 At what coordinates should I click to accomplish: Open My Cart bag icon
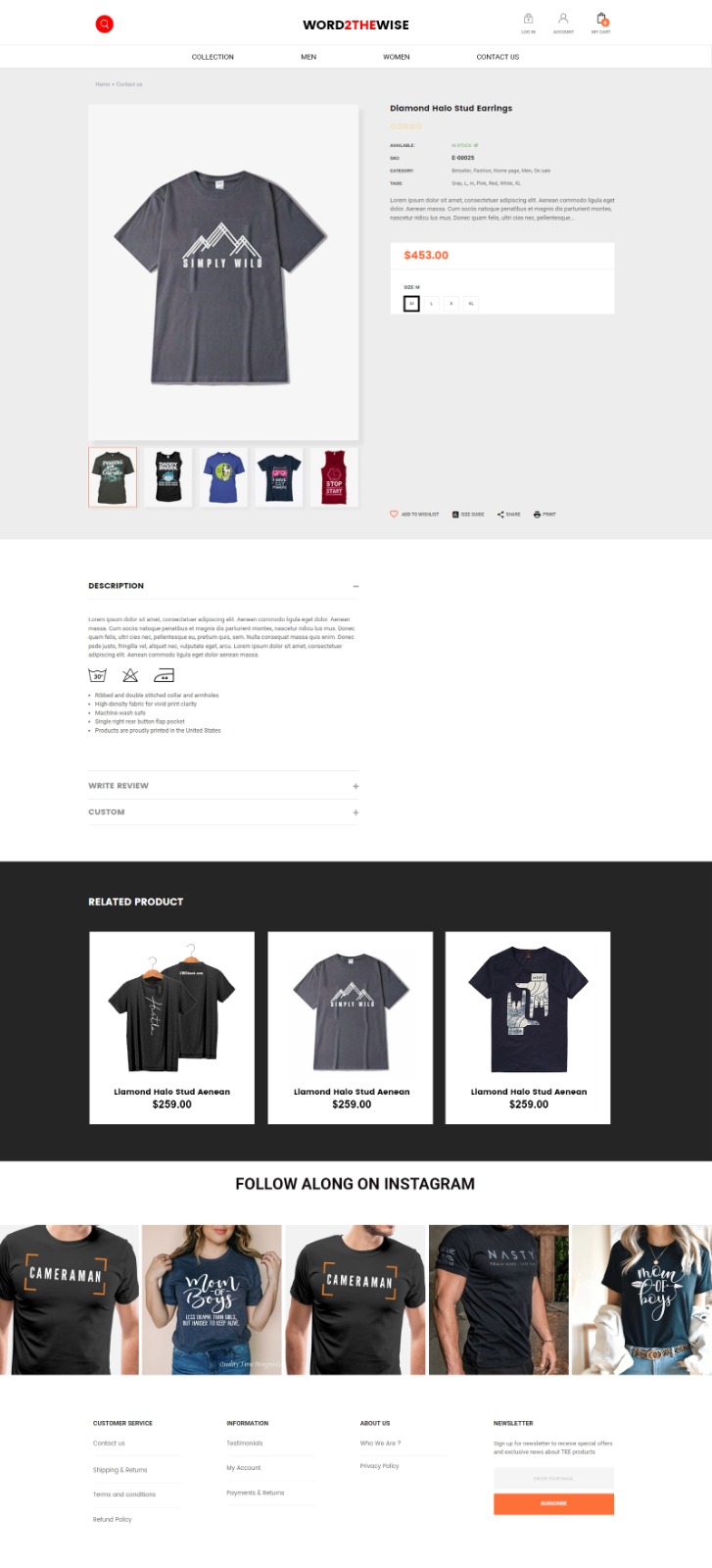pos(601,19)
